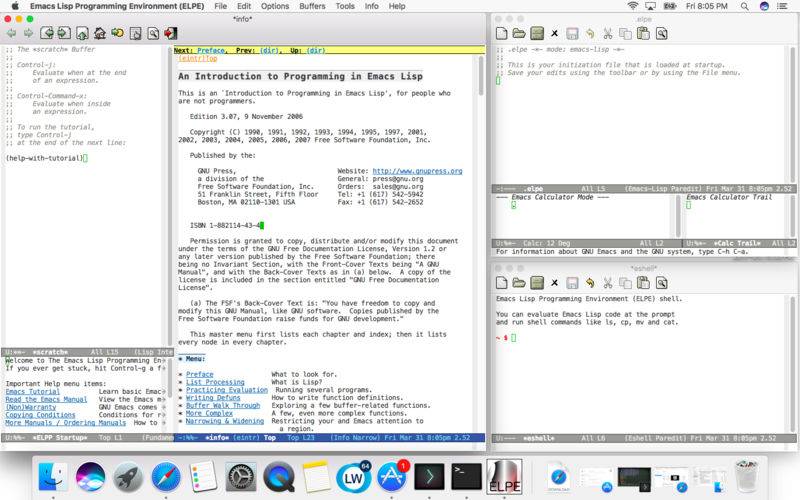This screenshot has height=500, width=800.
Task: Open the Options menu
Action: point(275,6)
